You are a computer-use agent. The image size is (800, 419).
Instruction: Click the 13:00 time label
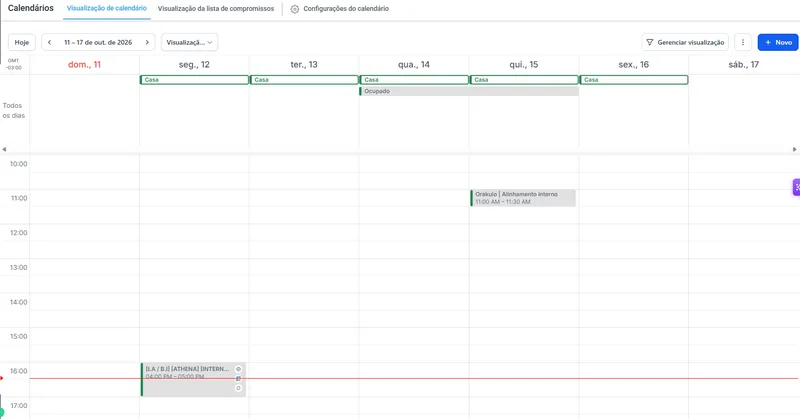[x=18, y=267]
